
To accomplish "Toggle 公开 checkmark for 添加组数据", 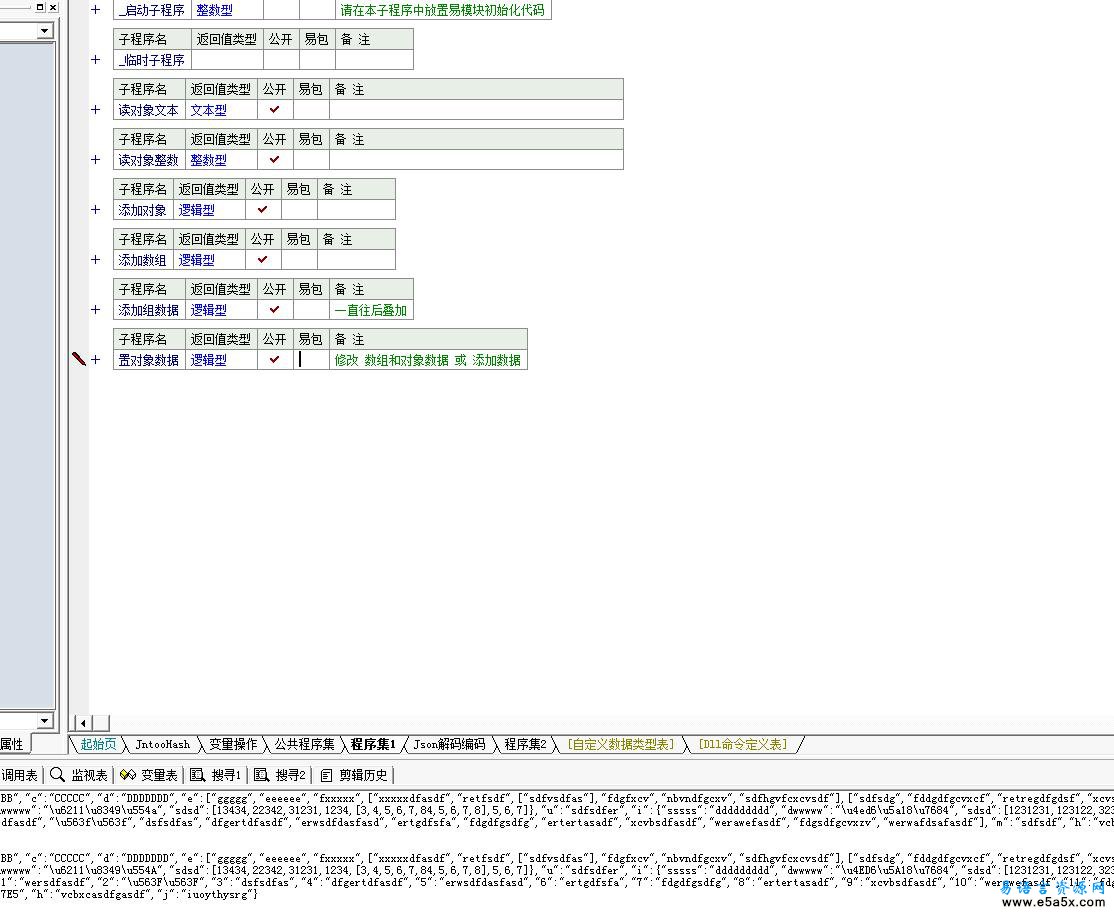I will click(275, 310).
